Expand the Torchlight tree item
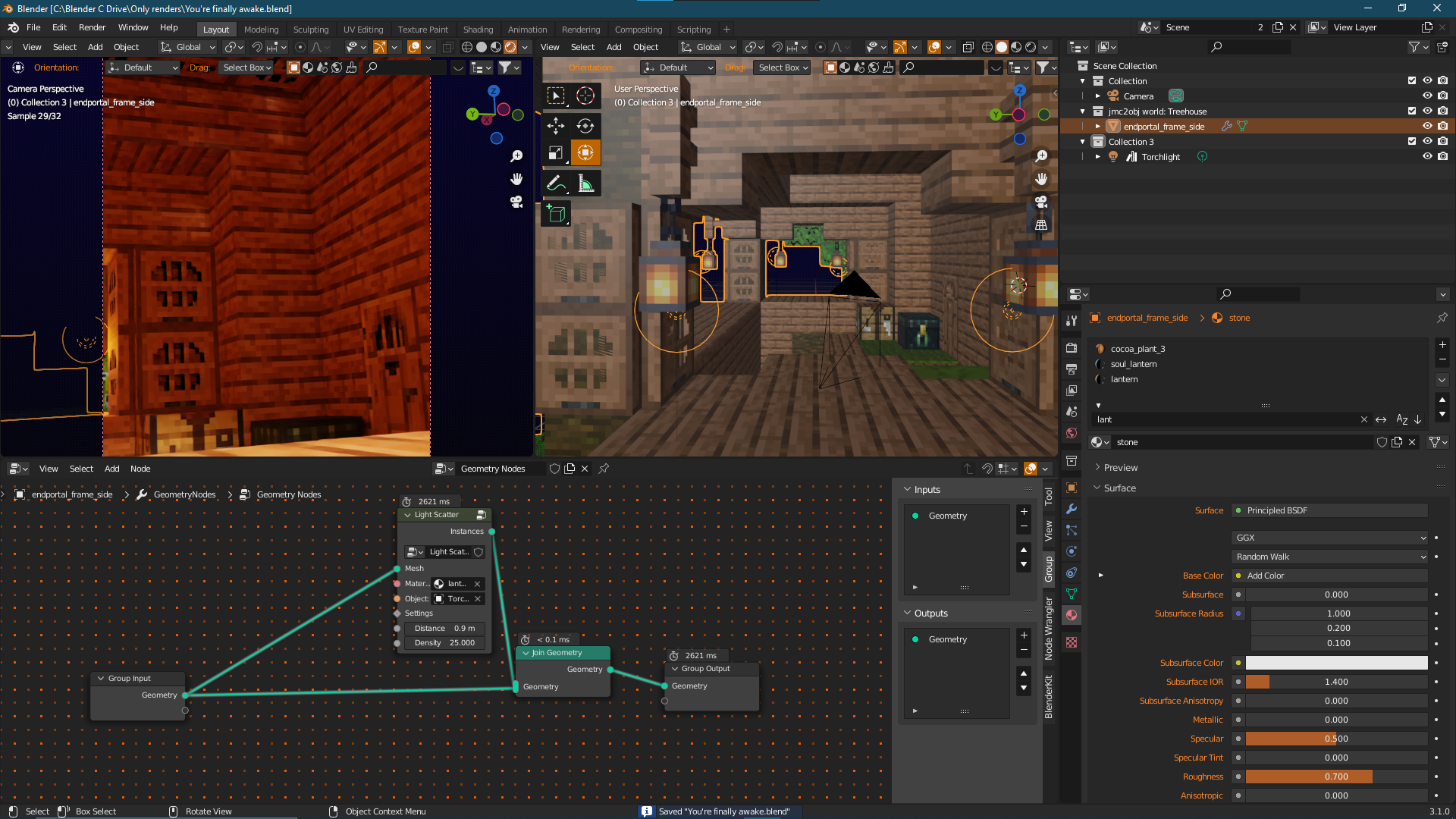The image size is (1456, 819). tap(1097, 157)
